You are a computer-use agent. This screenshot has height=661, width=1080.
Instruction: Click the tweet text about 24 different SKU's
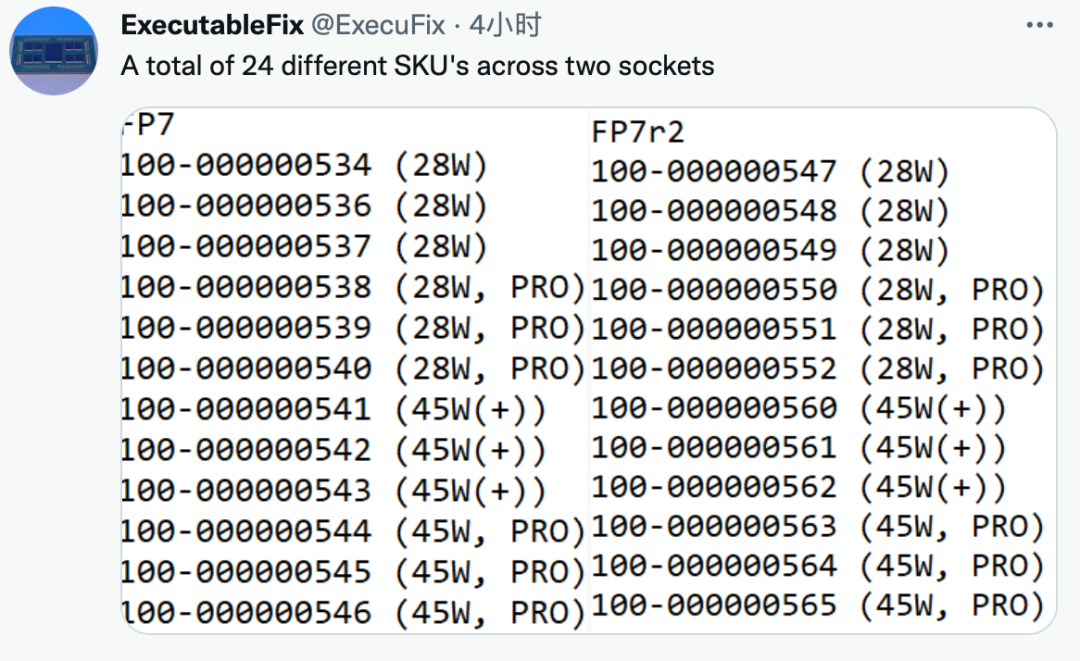click(x=417, y=66)
